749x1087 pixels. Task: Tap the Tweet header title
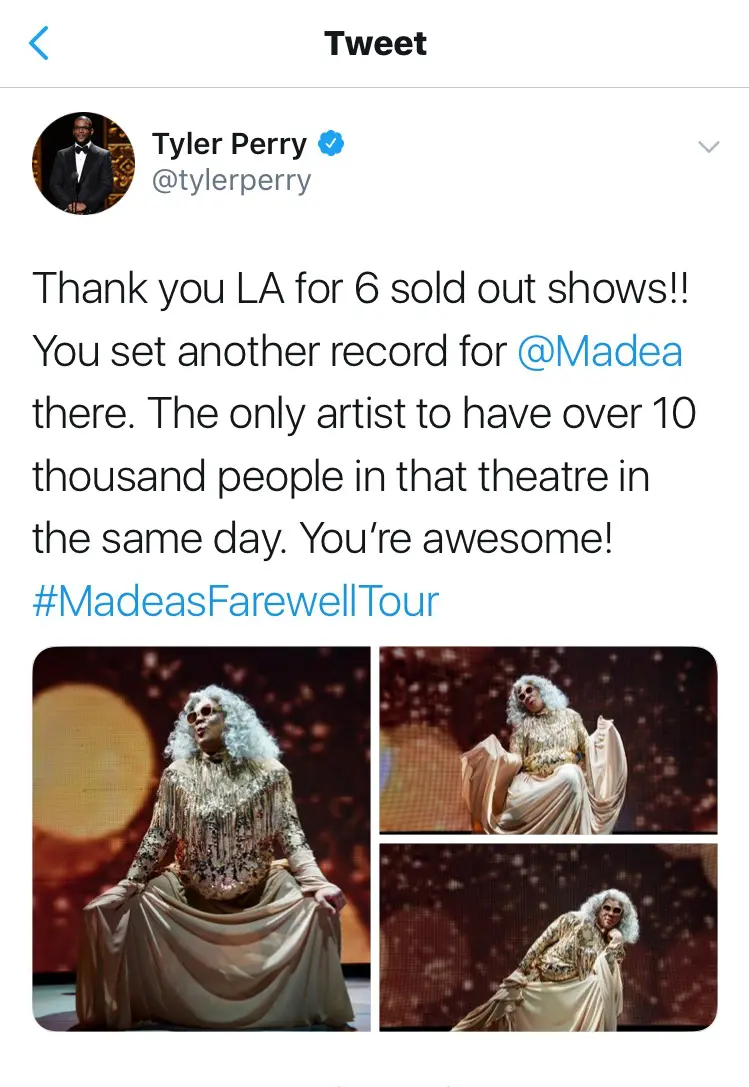tap(375, 44)
